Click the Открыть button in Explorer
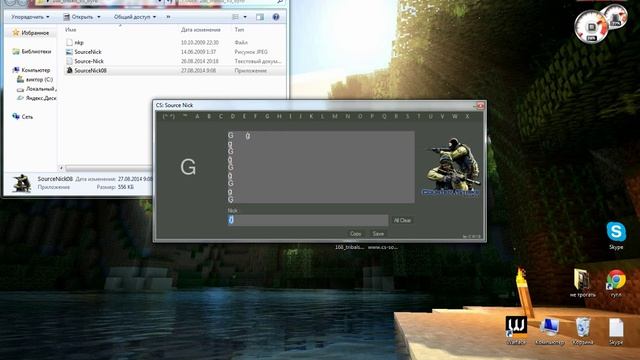Image resolution: width=640 pixels, height=360 pixels. (x=78, y=17)
